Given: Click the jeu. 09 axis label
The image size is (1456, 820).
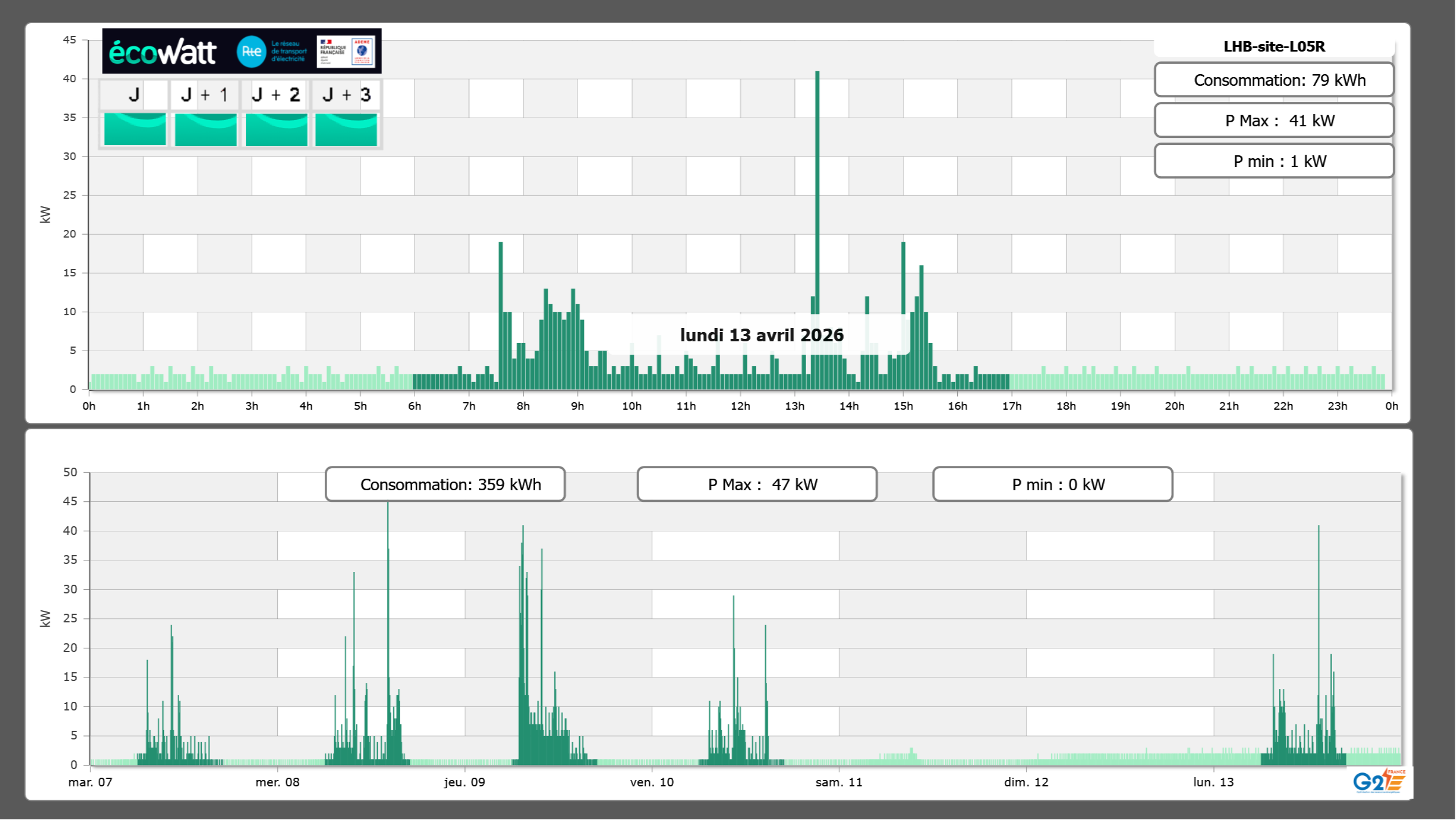Looking at the screenshot, I should point(464,782).
